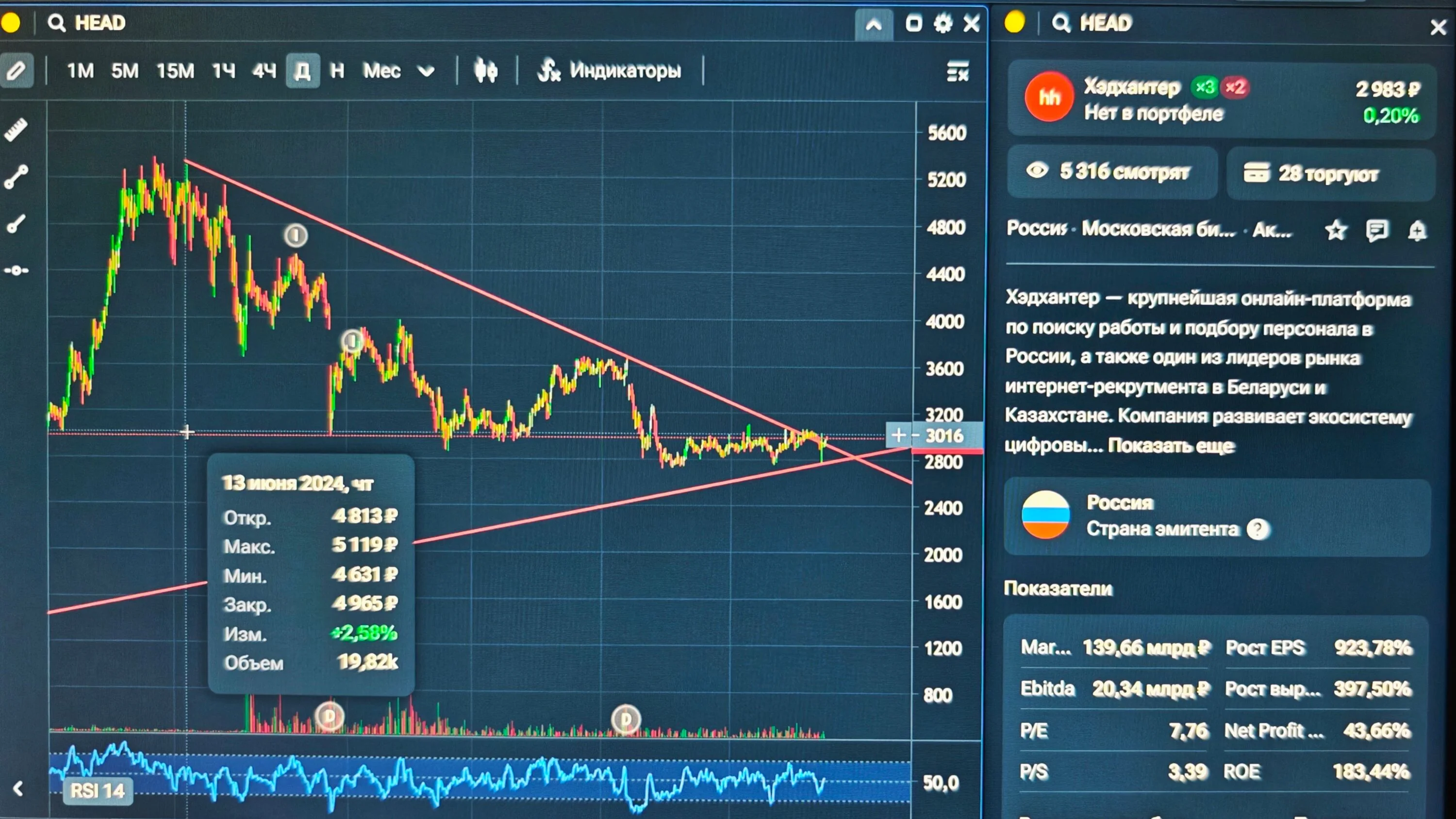Click the info panel's yellow link-group circle
This screenshot has width=1456, height=819.
pos(1015,23)
